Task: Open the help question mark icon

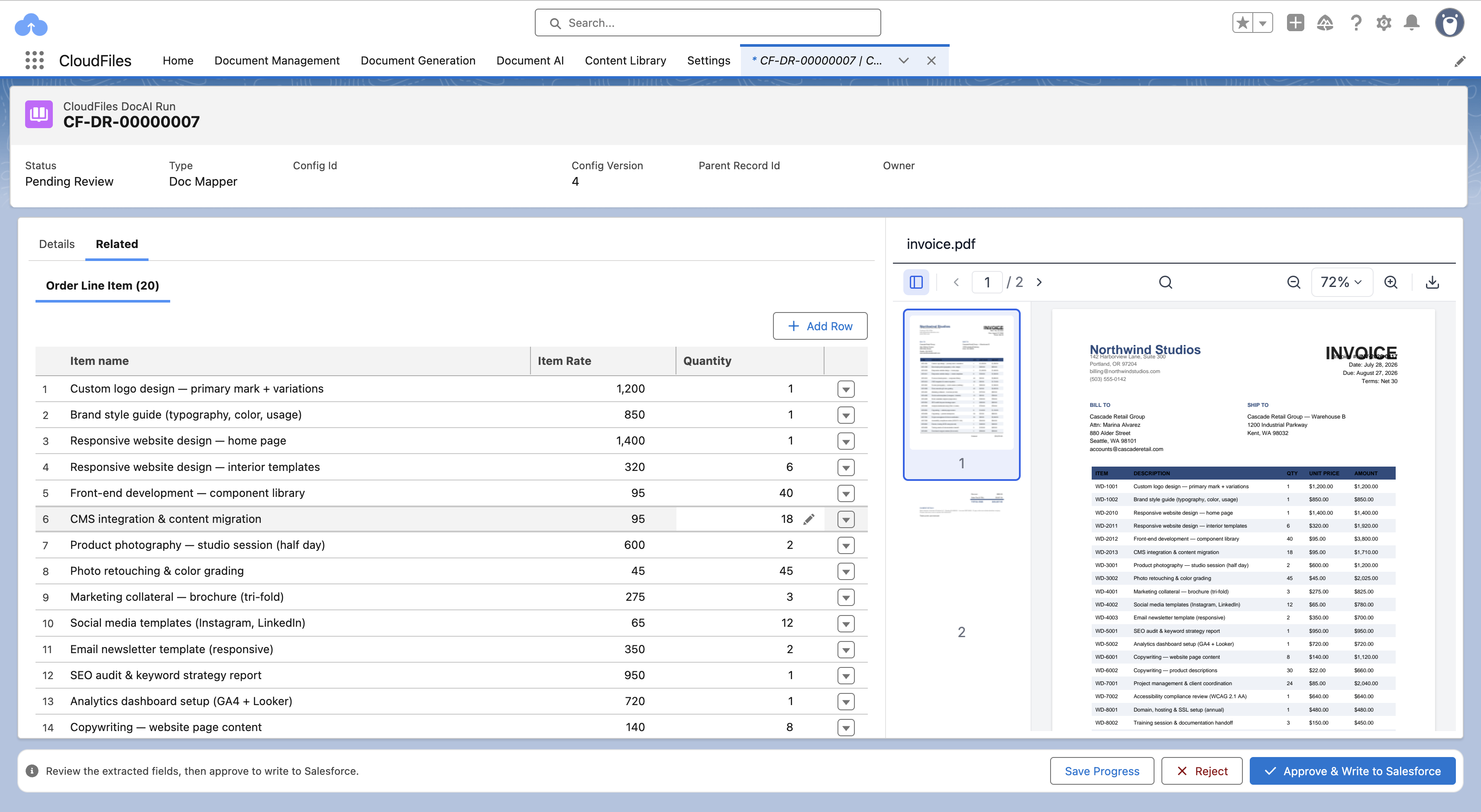Action: tap(1356, 23)
